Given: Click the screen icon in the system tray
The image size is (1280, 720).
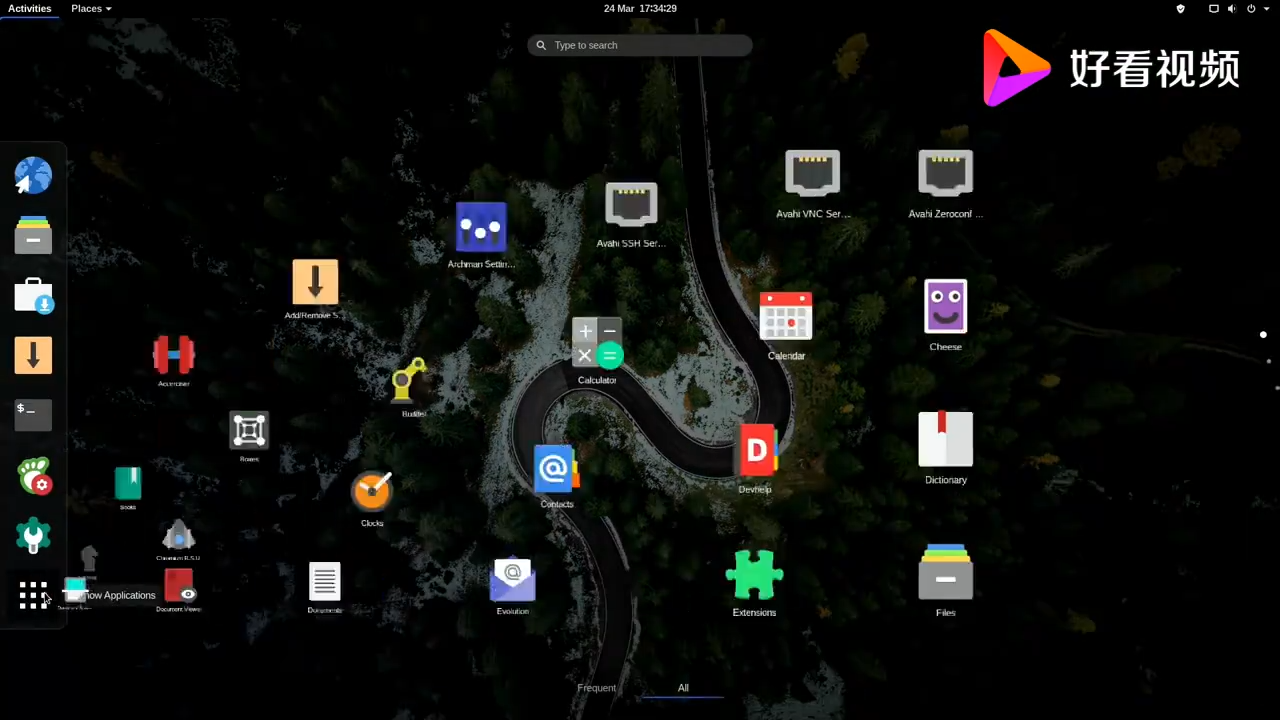Looking at the screenshot, I should click(x=1214, y=8).
